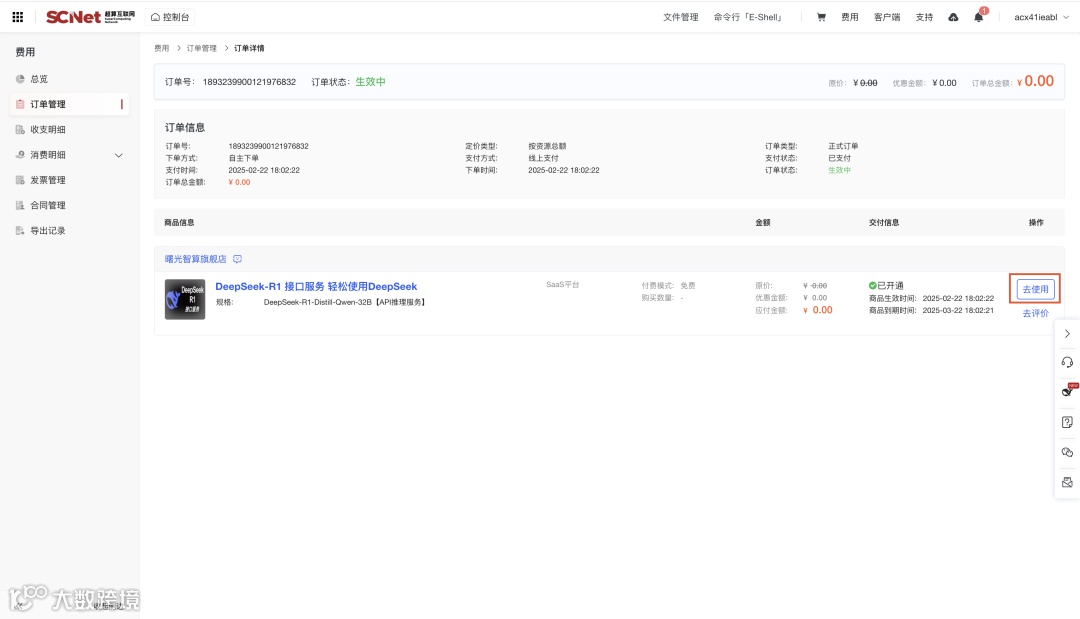The width and height of the screenshot is (1080, 619).
Task: Select 总览 in the sidebar
Action: tap(39, 79)
